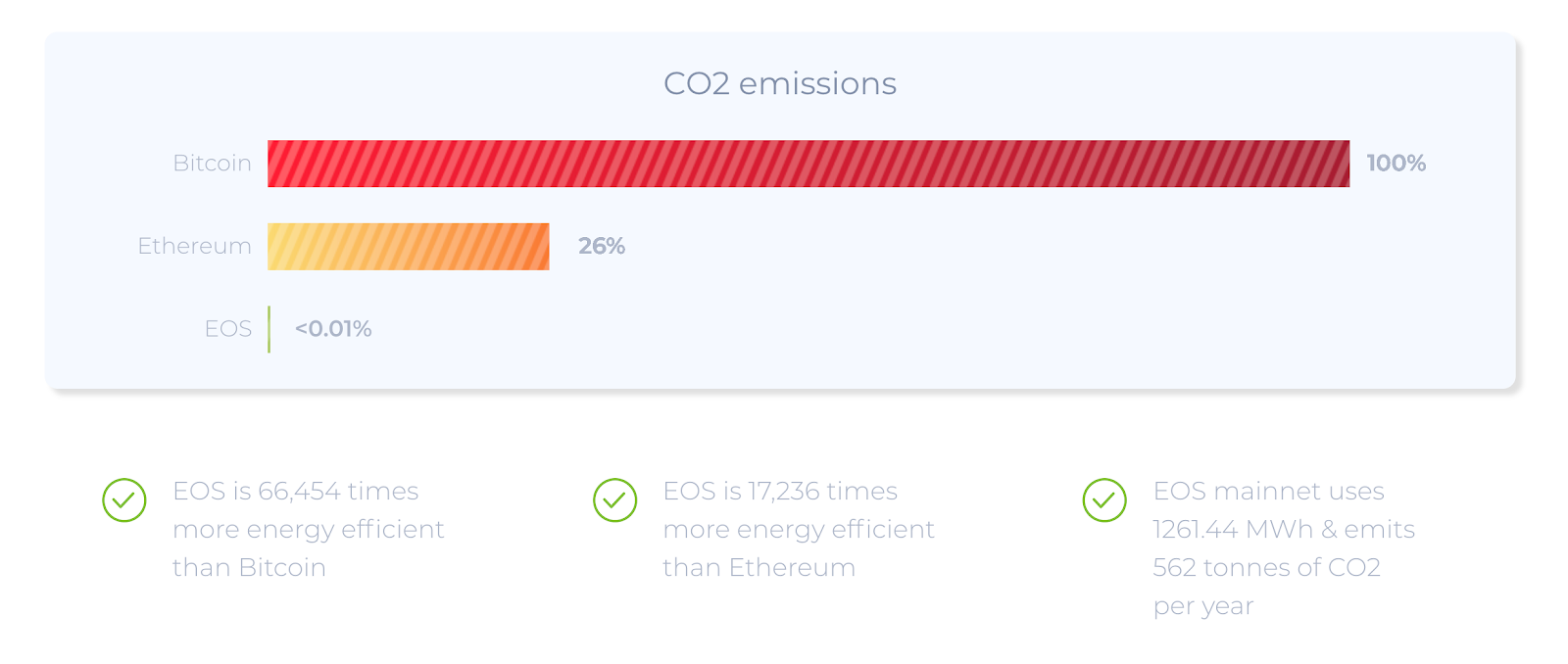Select the red striped Bitcoin emissions bar
Image resolution: width=1568 pixels, height=664 pixels.
(808, 164)
